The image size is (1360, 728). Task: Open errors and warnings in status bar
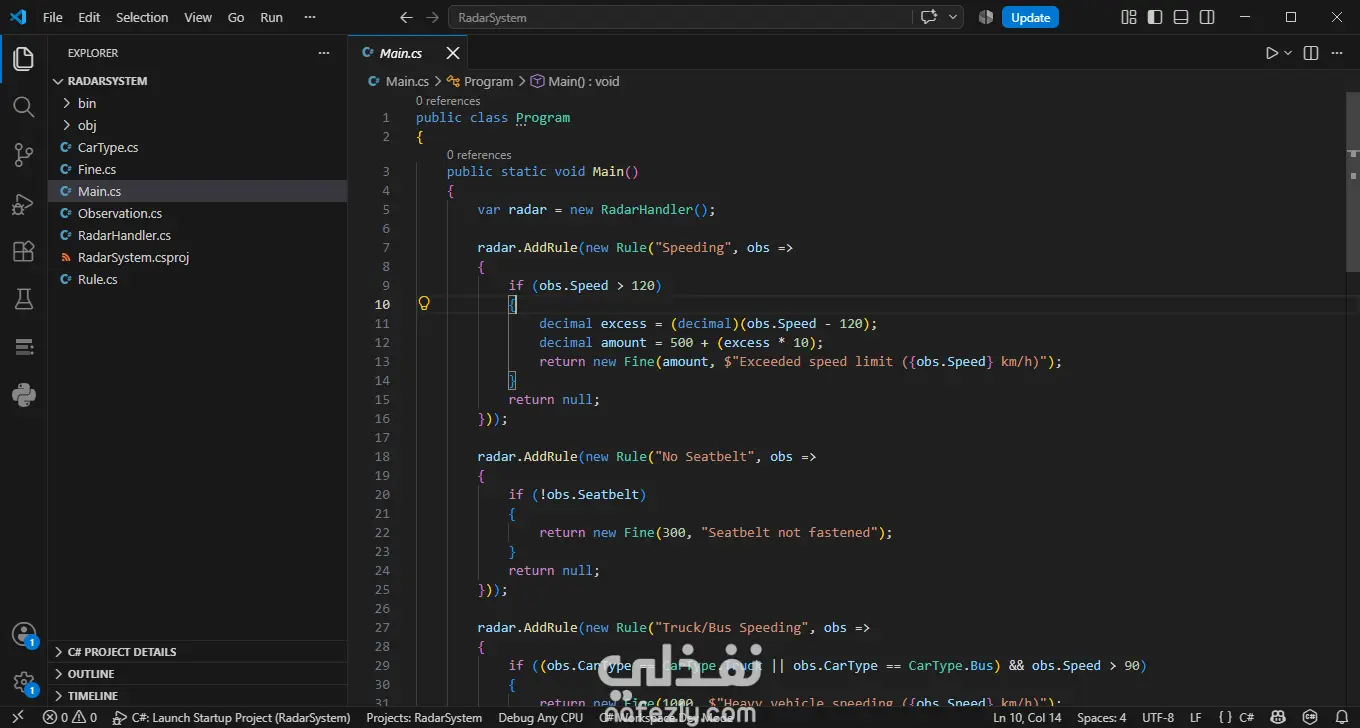[70, 717]
